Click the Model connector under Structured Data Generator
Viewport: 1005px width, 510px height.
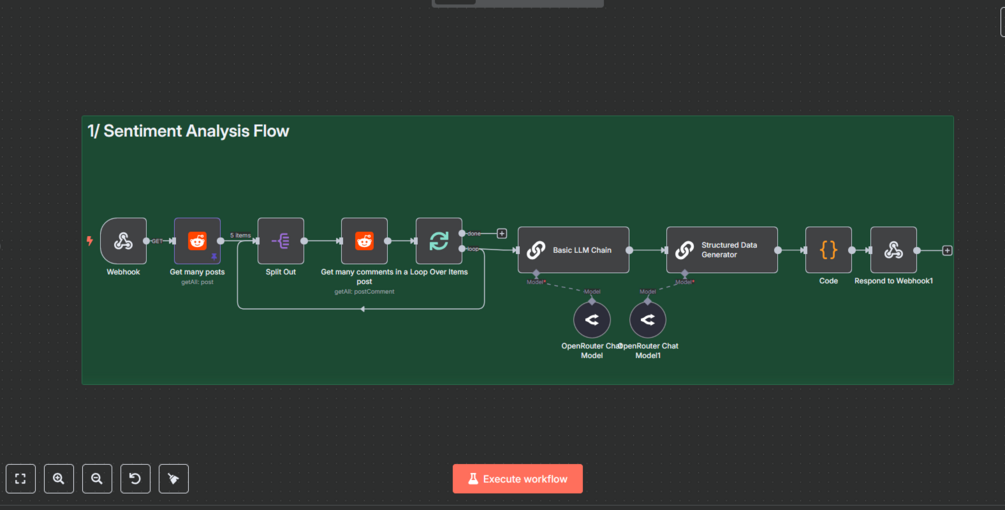coord(685,274)
